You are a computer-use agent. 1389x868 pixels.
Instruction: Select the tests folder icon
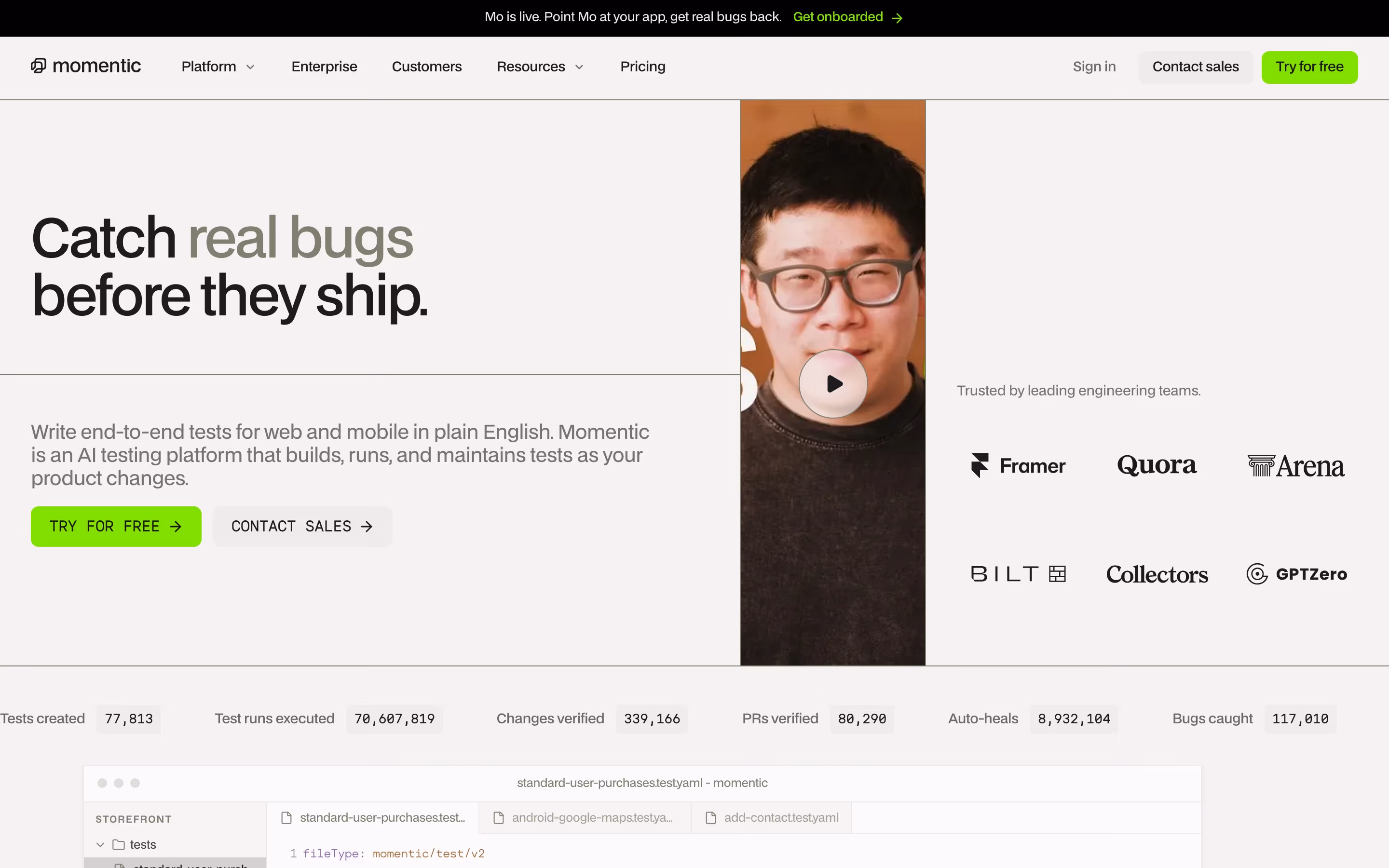(x=119, y=844)
